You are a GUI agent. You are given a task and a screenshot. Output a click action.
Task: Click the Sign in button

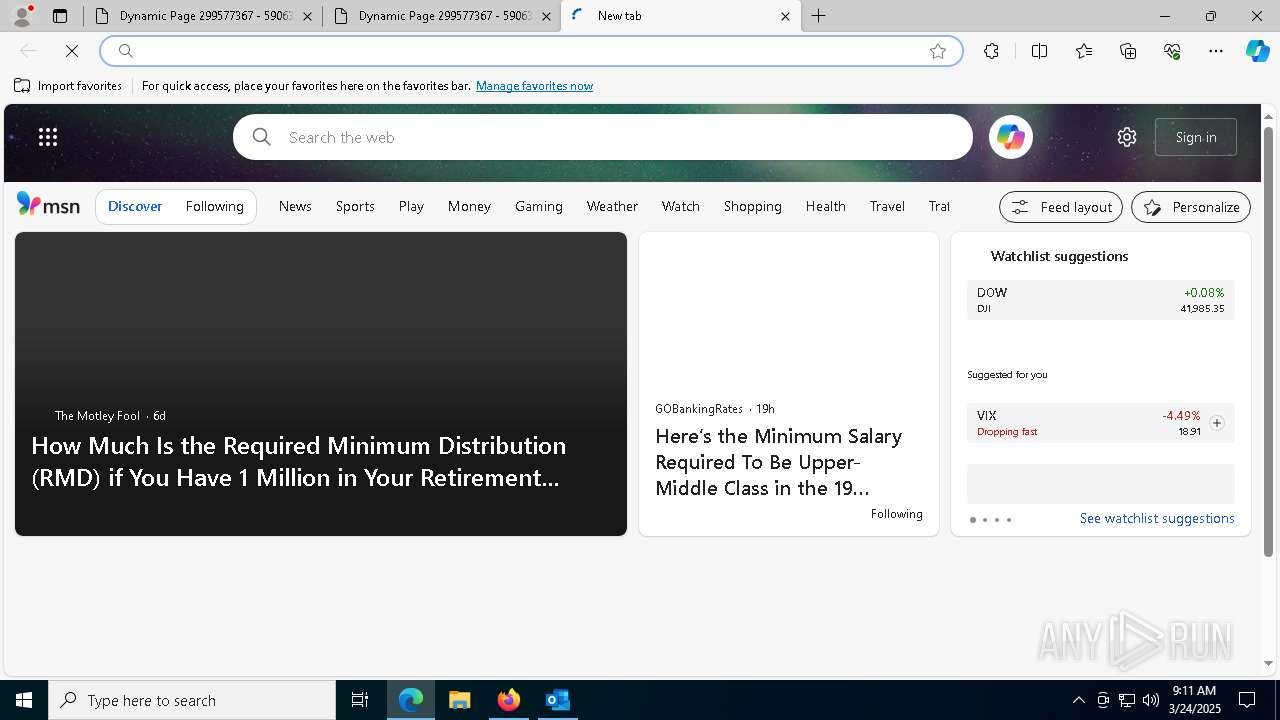(x=1196, y=137)
